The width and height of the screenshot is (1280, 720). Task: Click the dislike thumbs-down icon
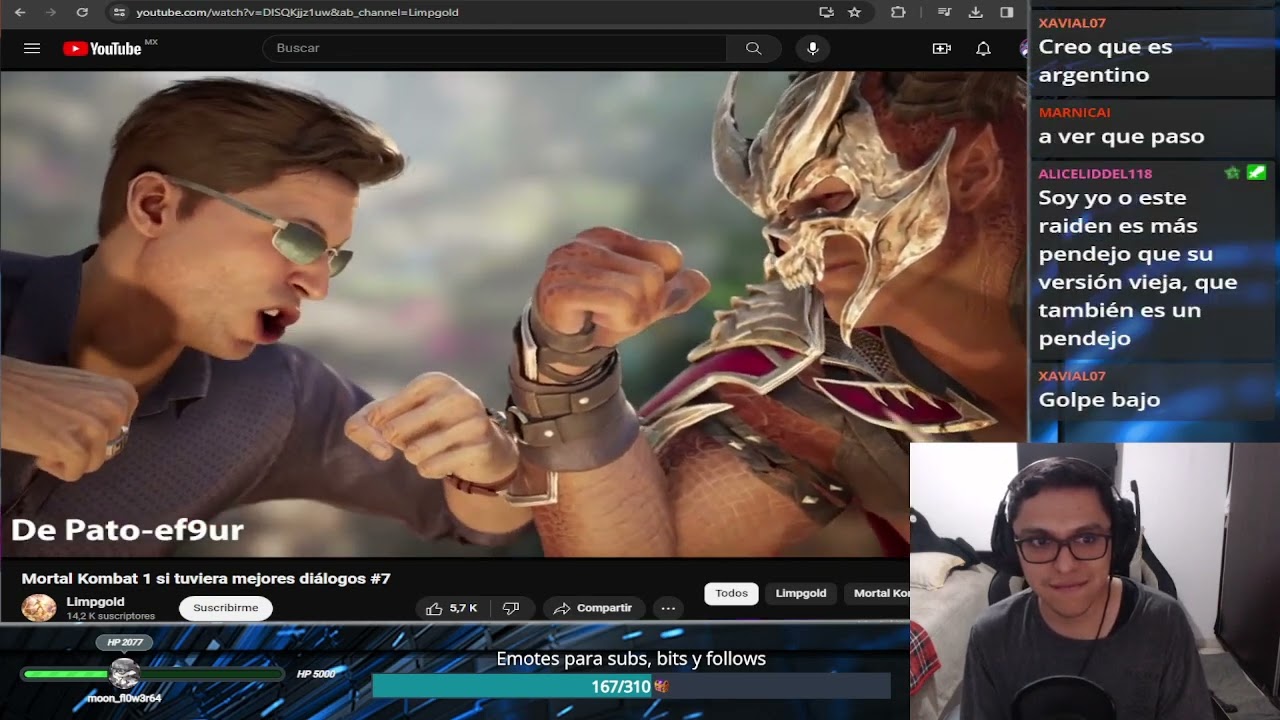tap(511, 608)
